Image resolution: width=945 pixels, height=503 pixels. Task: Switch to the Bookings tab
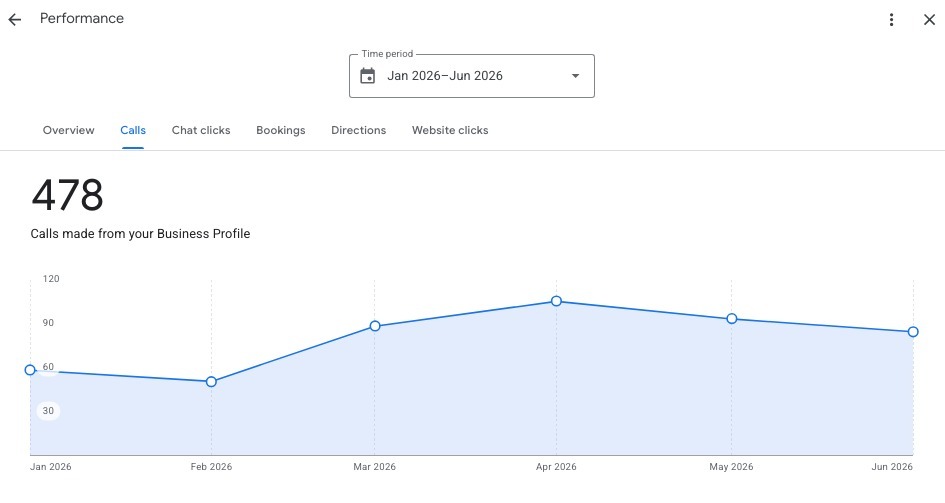(281, 130)
